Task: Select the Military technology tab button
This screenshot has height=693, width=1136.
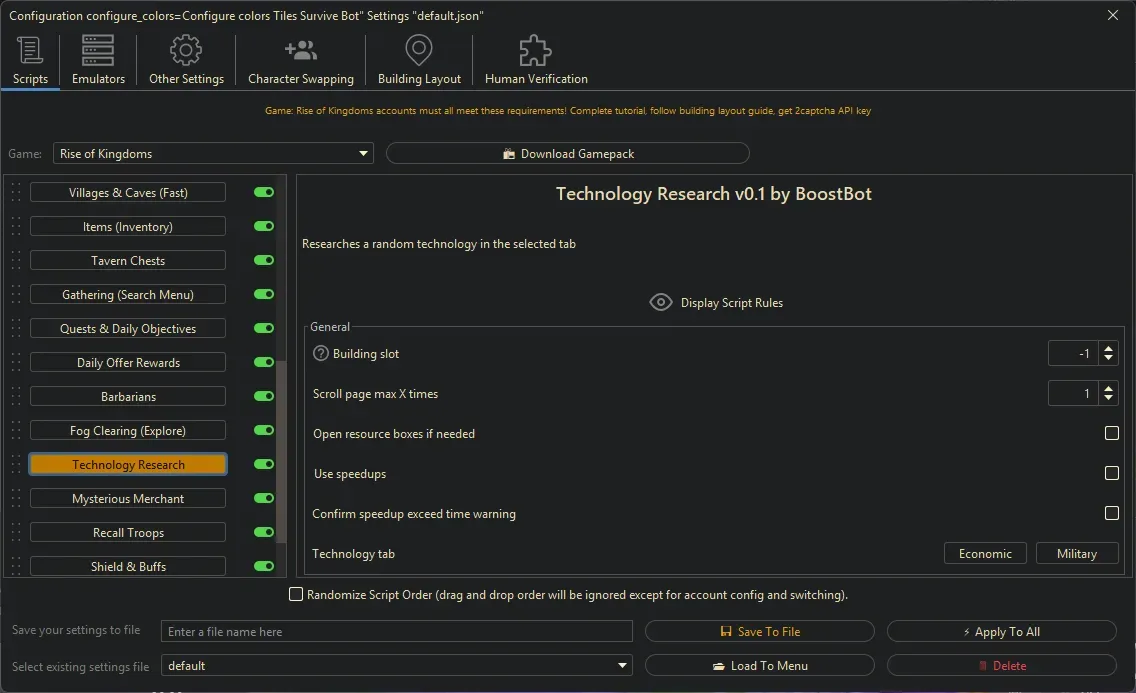Action: click(1077, 553)
